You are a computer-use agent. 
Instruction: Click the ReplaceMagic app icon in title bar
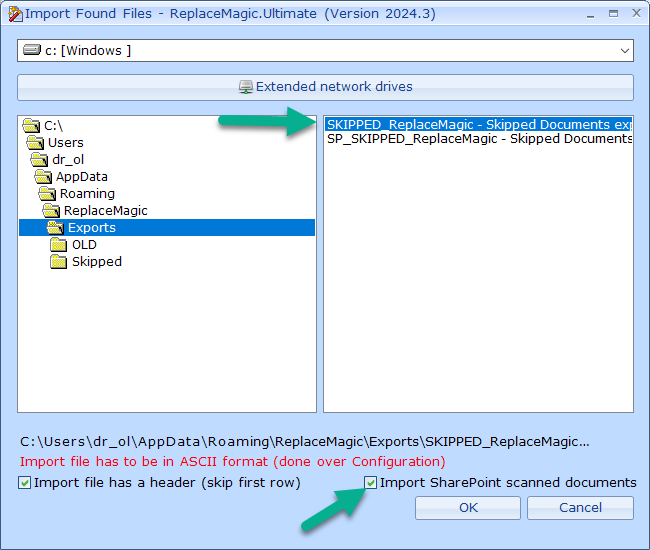[15, 14]
